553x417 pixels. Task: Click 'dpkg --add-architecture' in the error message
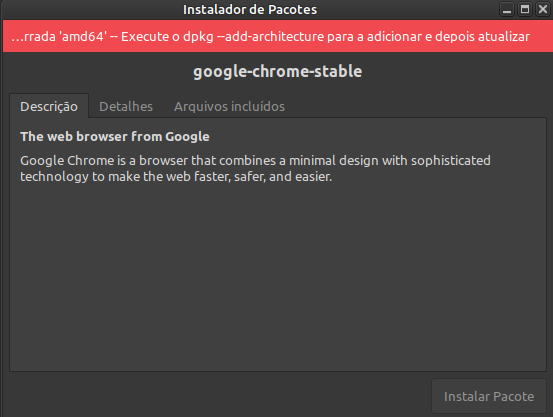pos(254,37)
